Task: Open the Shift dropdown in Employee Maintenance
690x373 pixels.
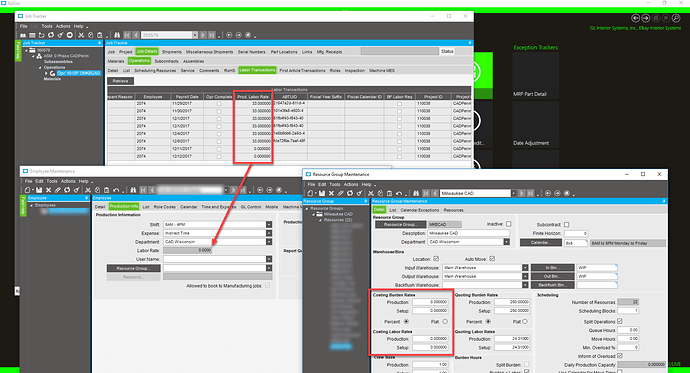Action: (x=269, y=224)
